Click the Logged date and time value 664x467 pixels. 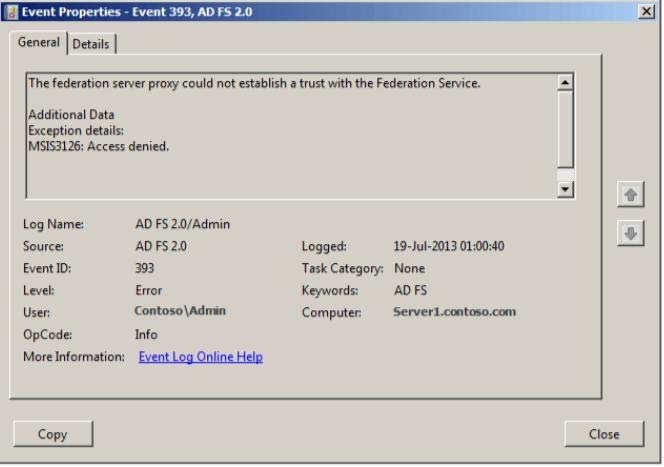pos(449,246)
